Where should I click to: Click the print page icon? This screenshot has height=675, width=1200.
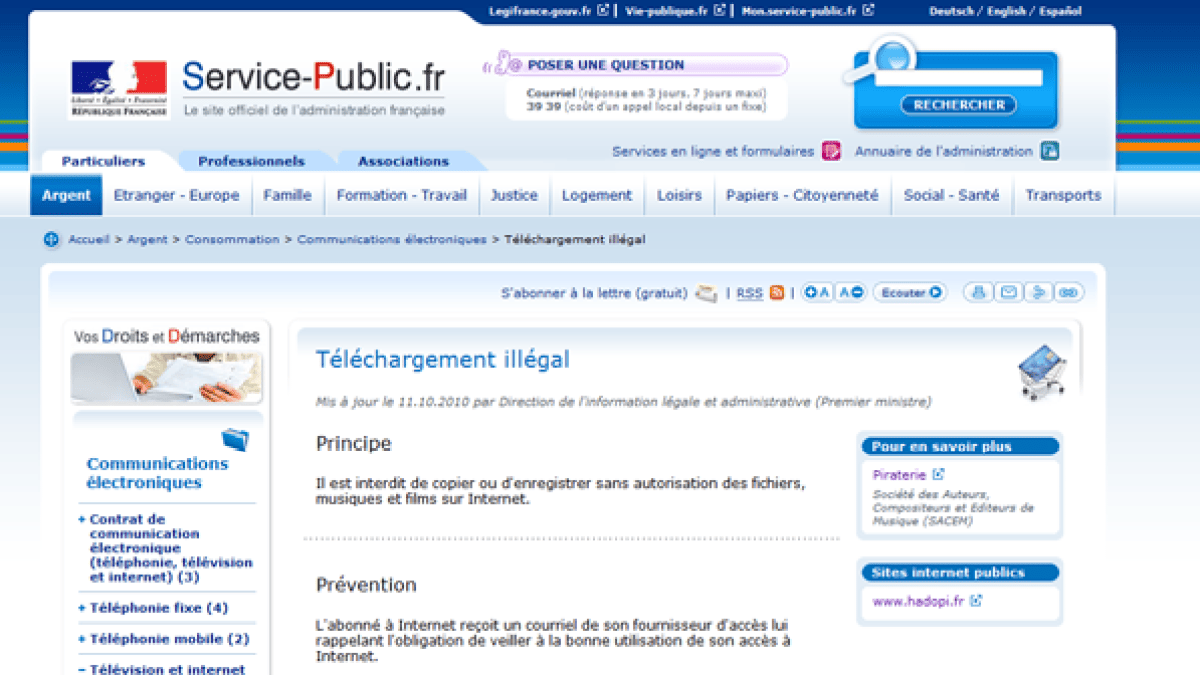(979, 293)
